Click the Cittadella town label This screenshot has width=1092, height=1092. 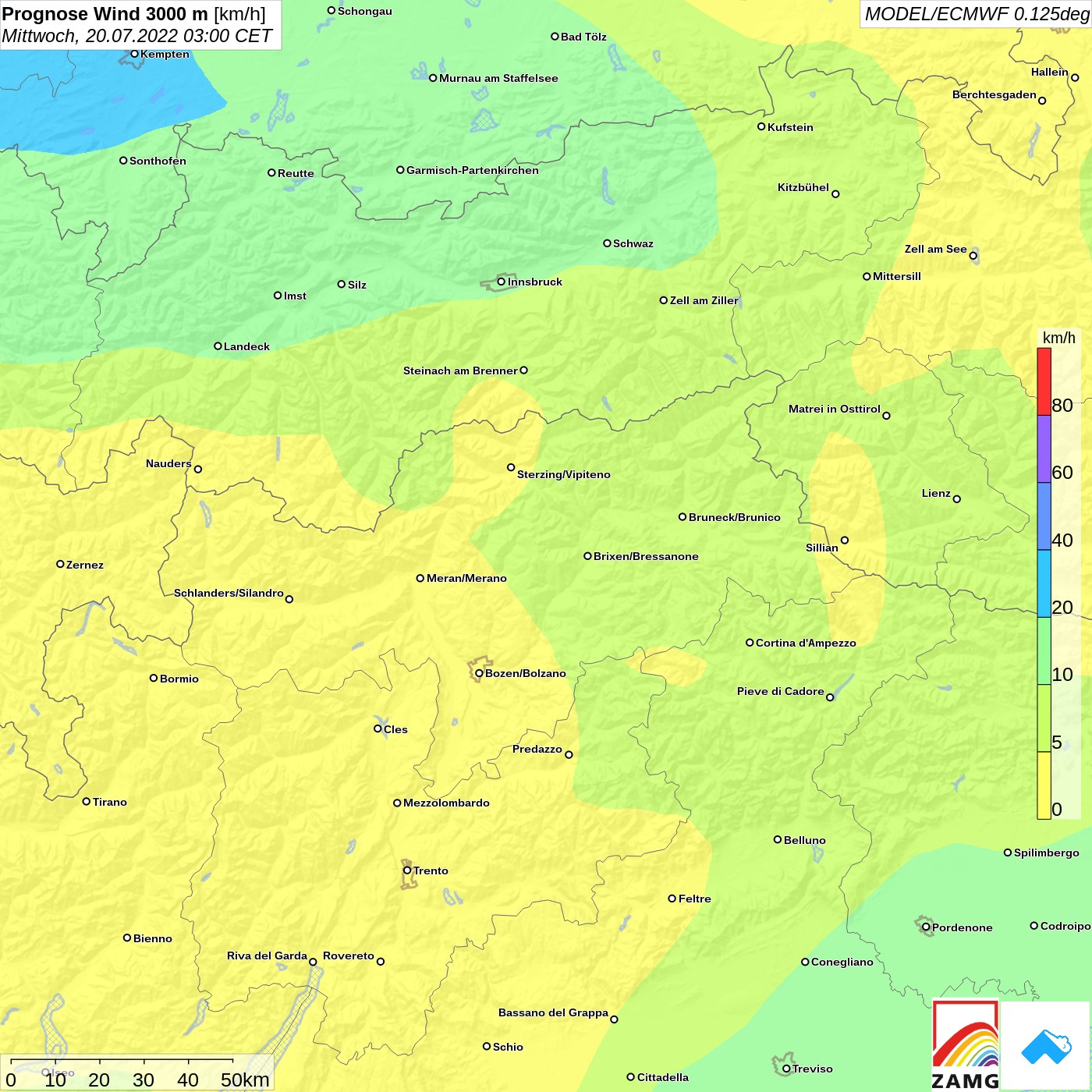pos(663,1077)
